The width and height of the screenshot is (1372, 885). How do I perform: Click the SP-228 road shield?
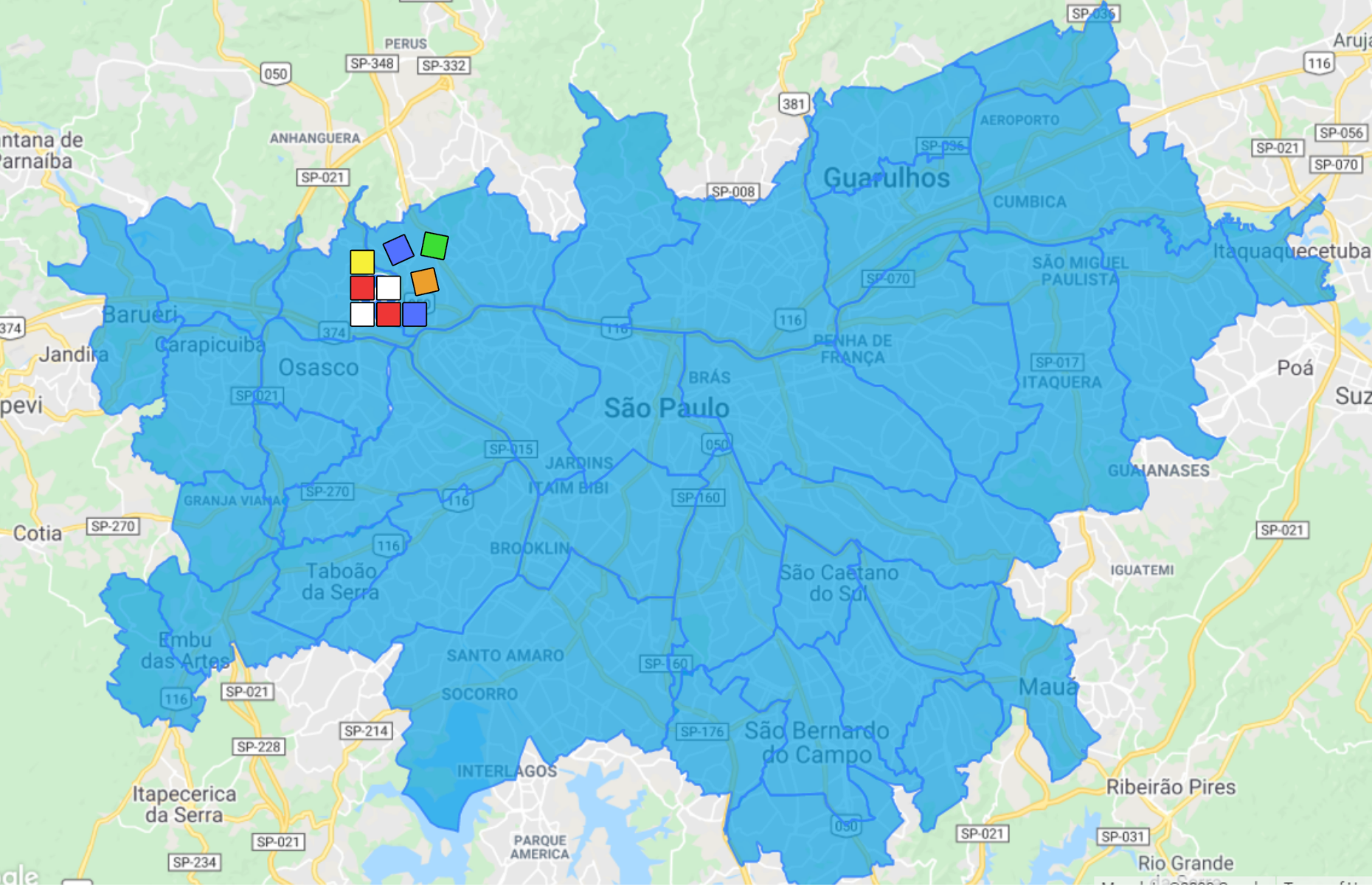tap(258, 746)
